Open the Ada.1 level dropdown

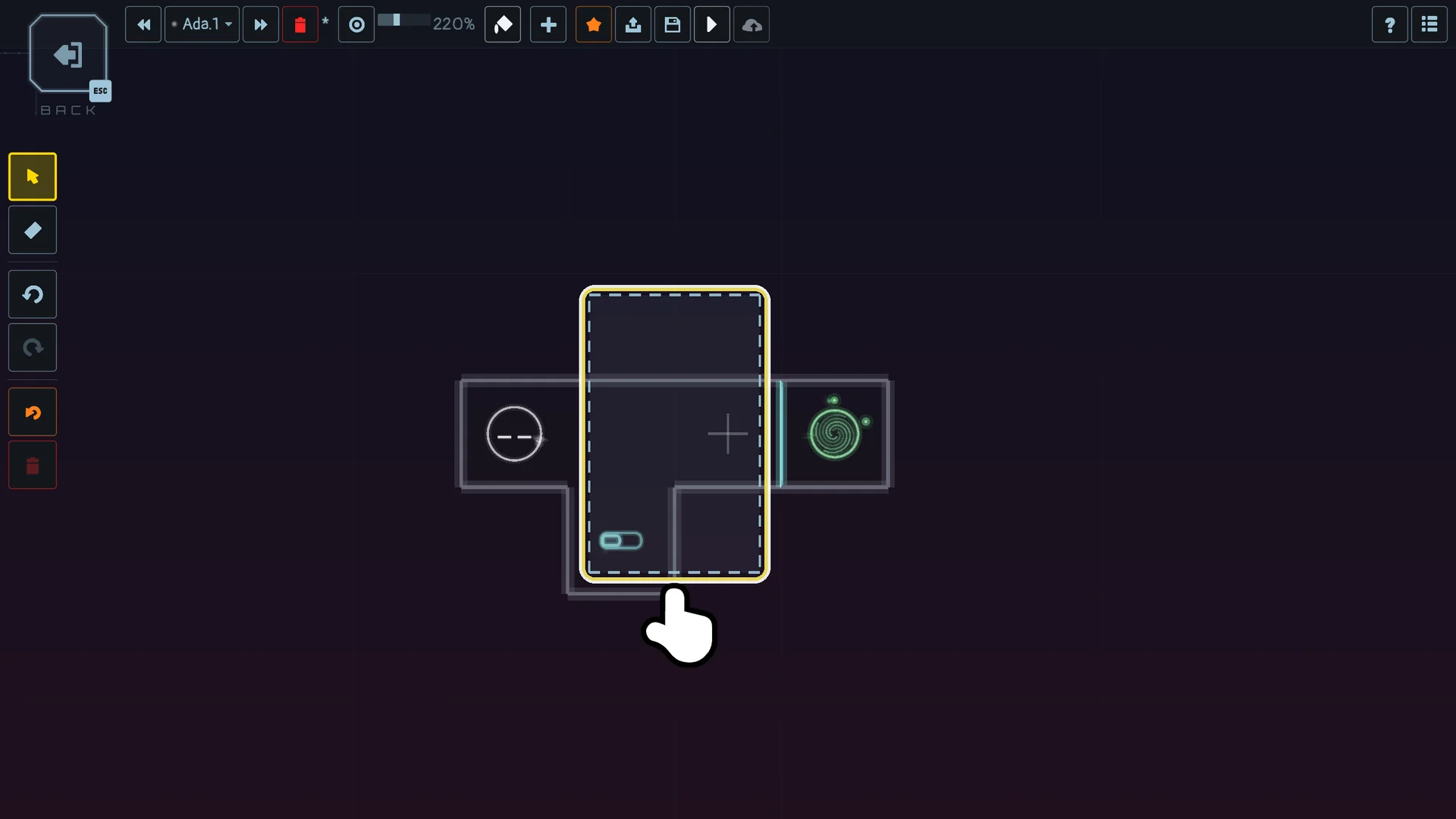(202, 24)
